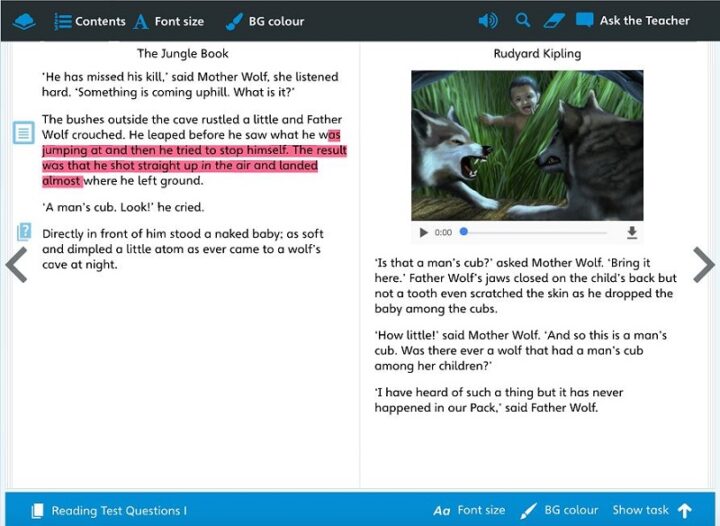The width and height of the screenshot is (720, 526).
Task: Click the author name 'Rudyard Kipling'
Action: tap(537, 54)
